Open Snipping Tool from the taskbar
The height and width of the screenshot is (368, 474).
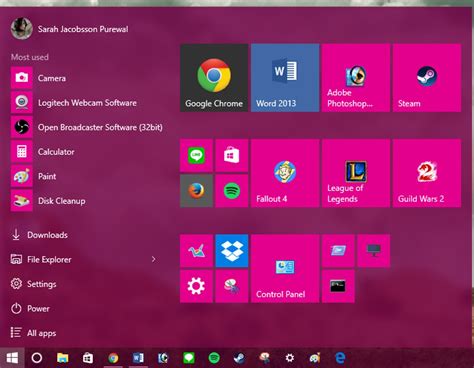click(x=265, y=358)
